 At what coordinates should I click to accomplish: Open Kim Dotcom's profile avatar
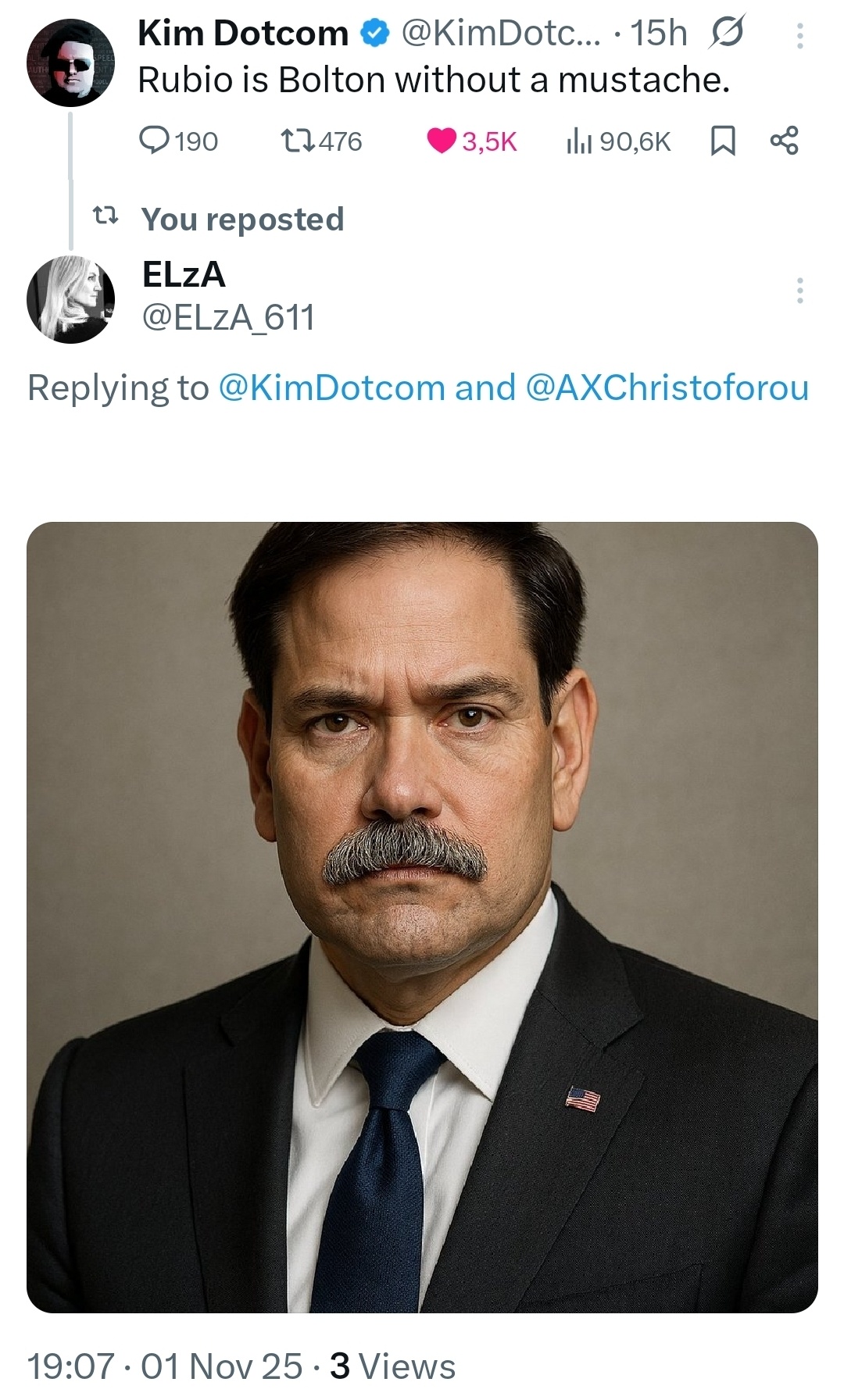pos(70,63)
